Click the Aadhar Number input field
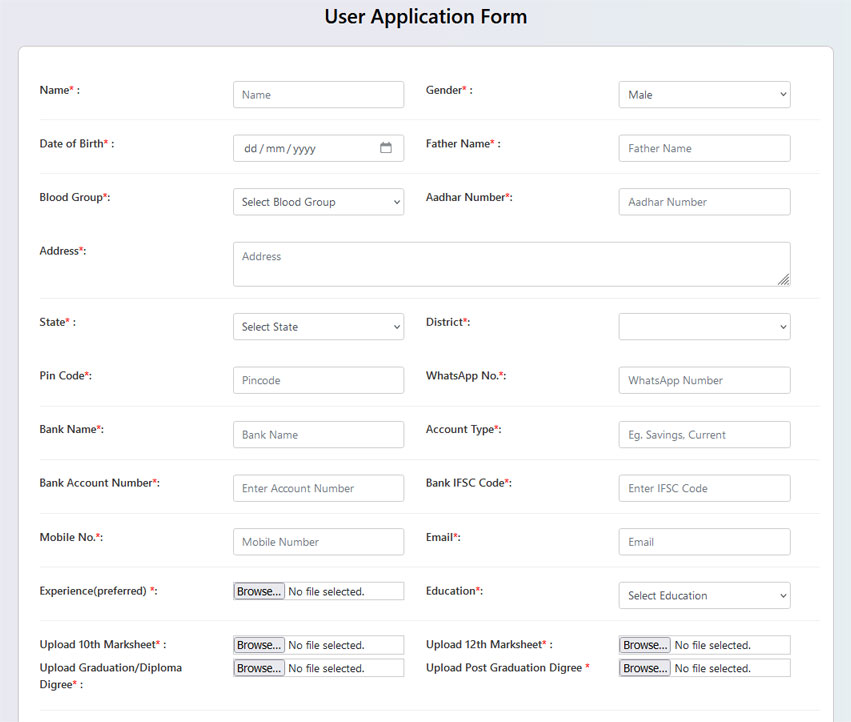Screen dimensions: 851x722 point(703,201)
